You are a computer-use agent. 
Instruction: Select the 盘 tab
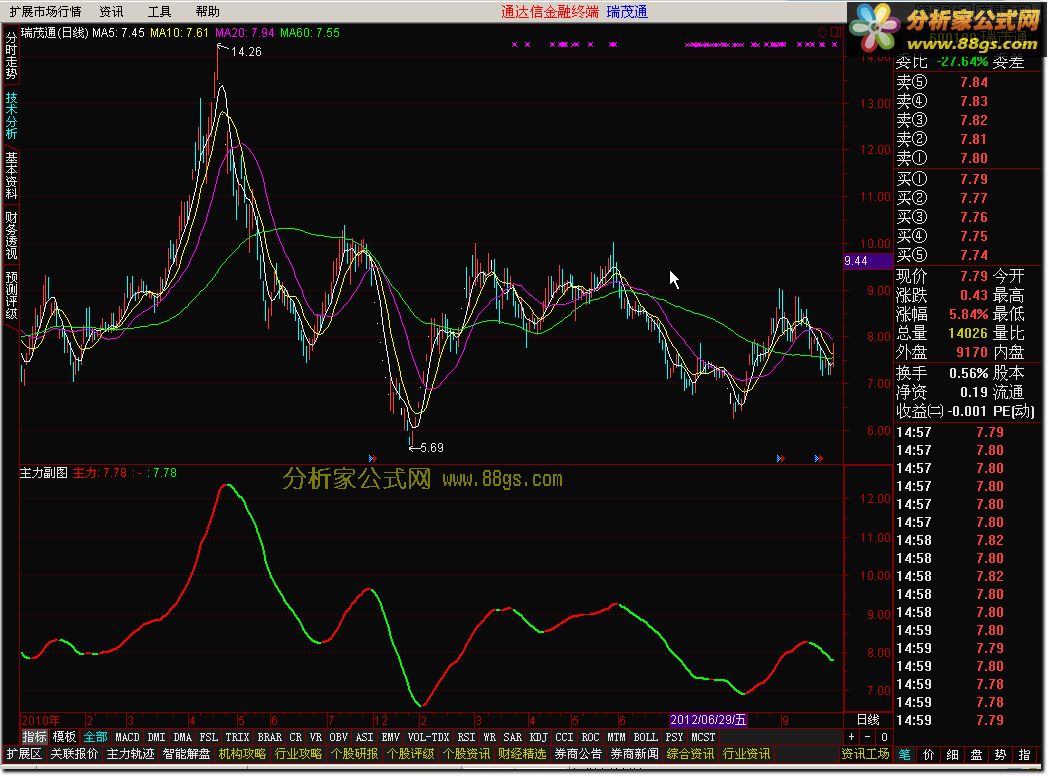click(976, 755)
